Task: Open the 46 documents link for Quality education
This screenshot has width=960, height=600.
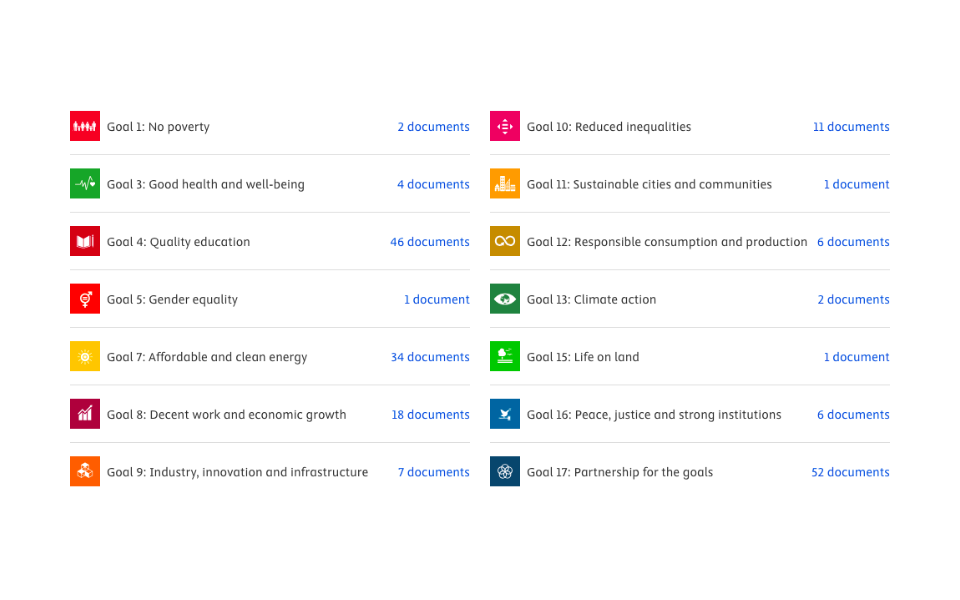Action: click(x=430, y=242)
